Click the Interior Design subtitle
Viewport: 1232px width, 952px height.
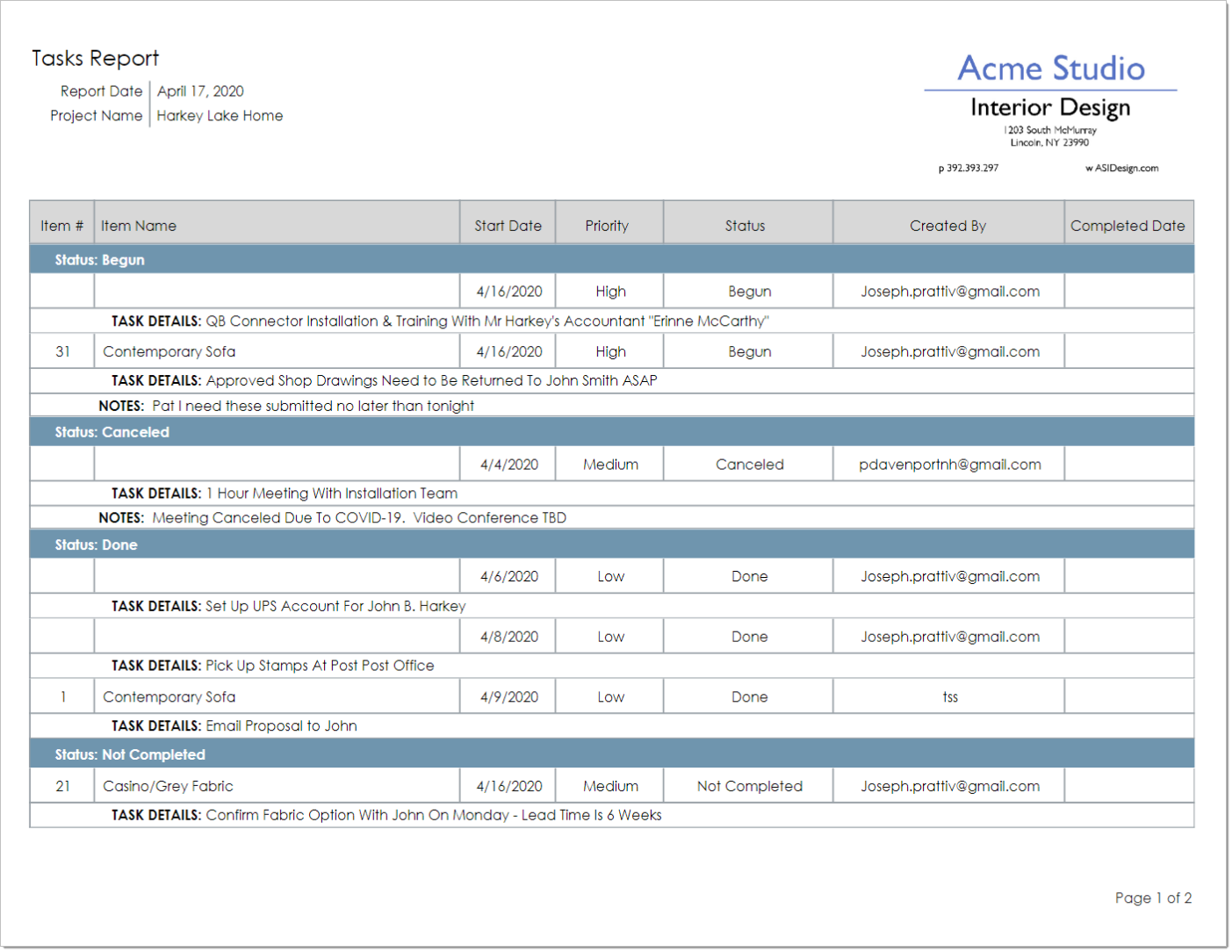pos(1050,107)
